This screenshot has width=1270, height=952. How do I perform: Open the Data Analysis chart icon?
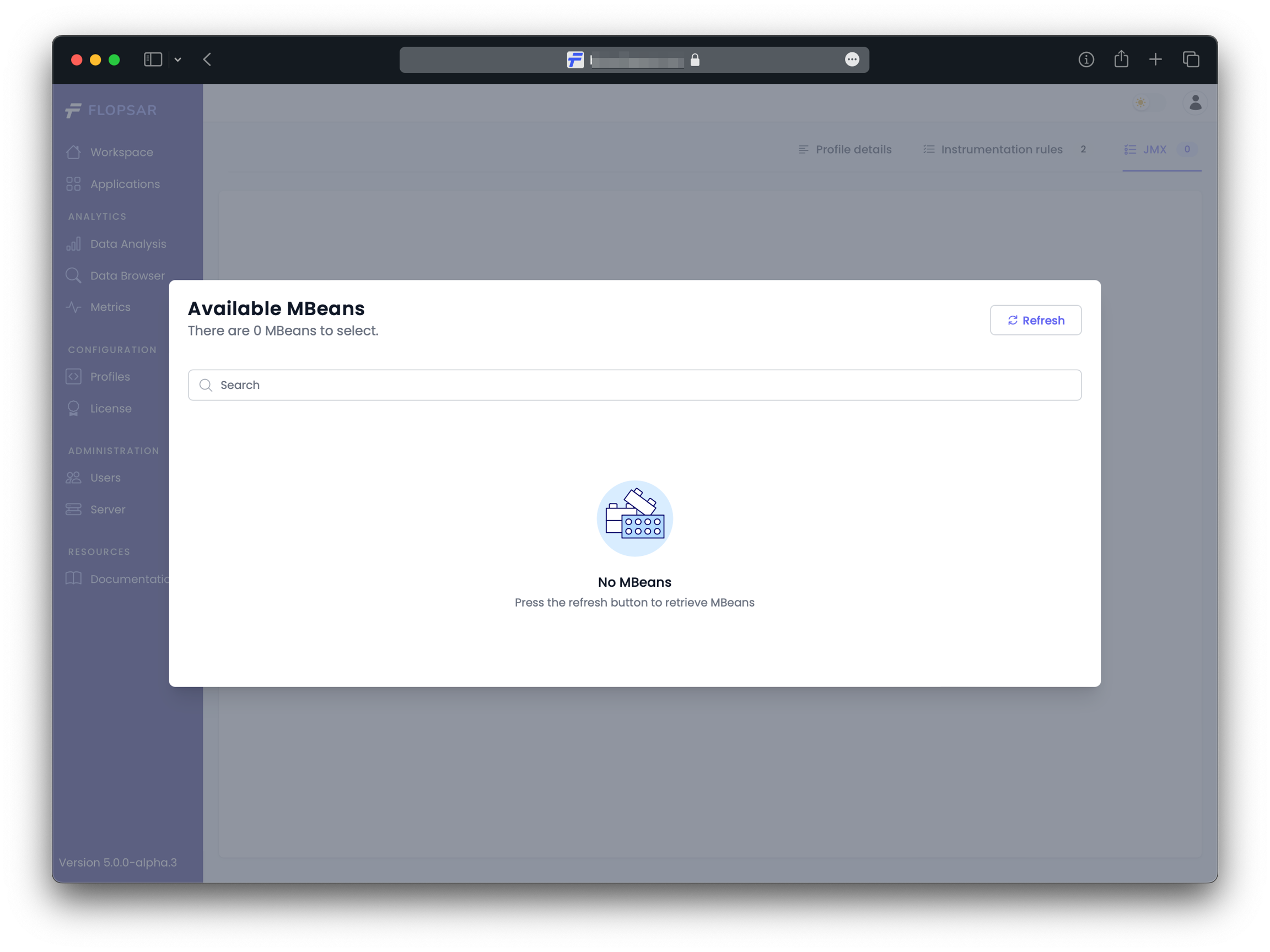[73, 244]
